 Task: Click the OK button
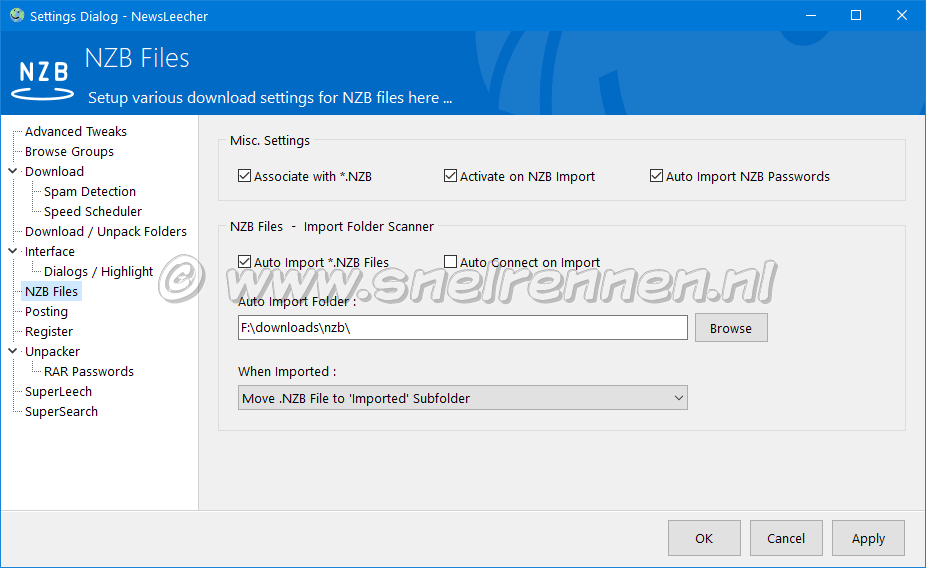(x=704, y=538)
